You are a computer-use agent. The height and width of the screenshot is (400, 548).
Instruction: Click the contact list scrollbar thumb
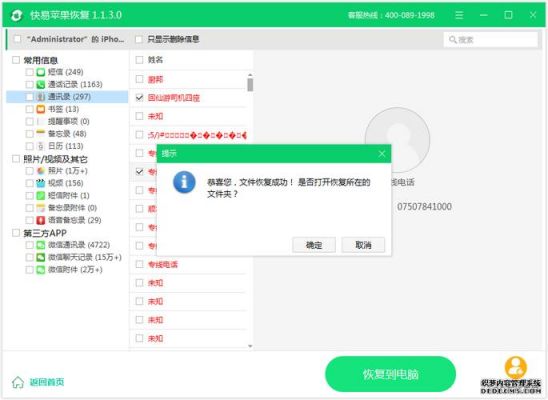250,85
